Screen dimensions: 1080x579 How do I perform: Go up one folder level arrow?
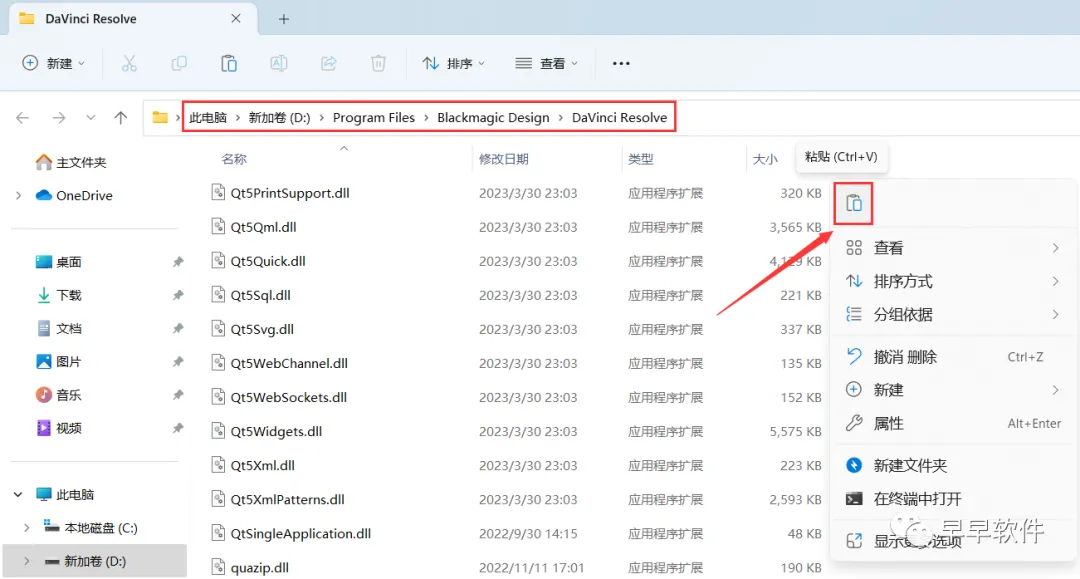tap(121, 118)
